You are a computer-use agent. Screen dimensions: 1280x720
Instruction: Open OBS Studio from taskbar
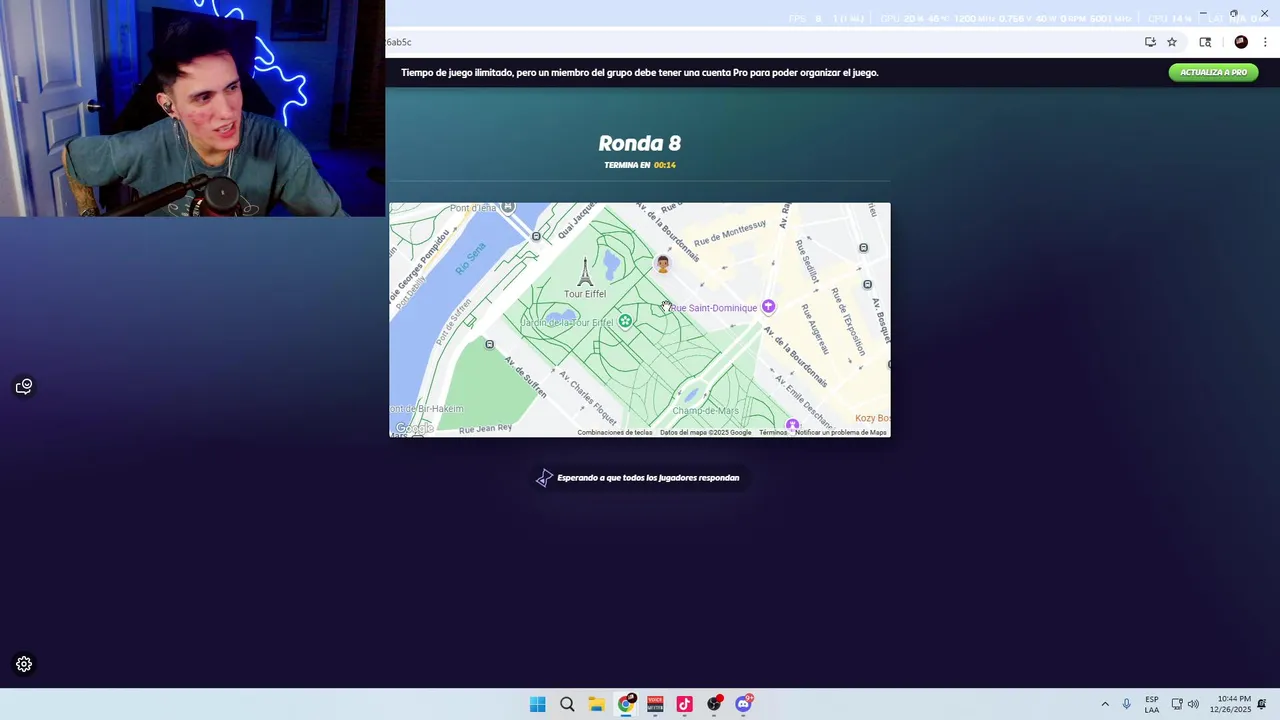click(714, 704)
